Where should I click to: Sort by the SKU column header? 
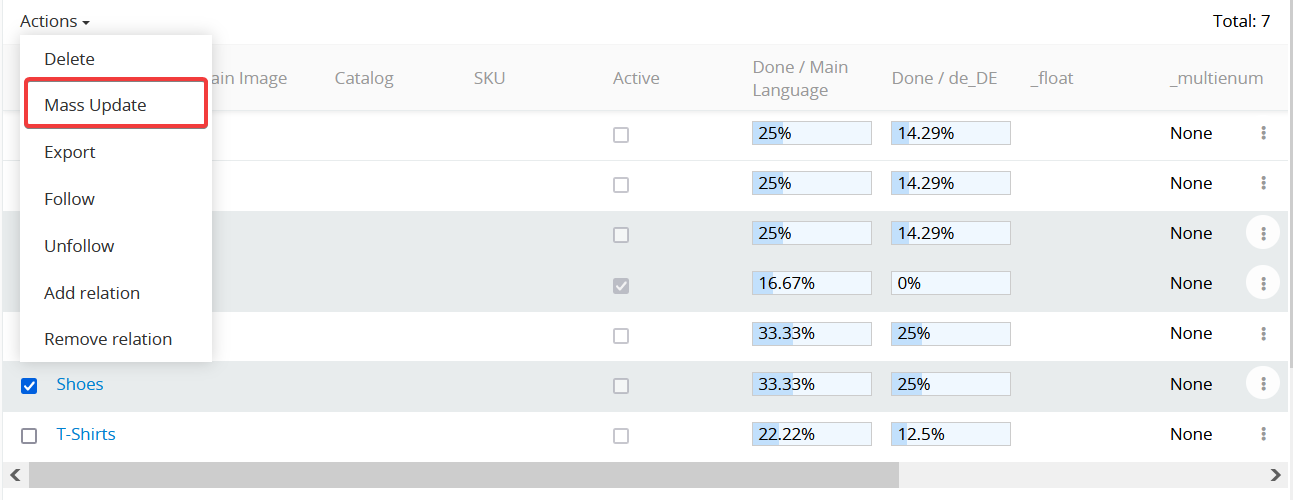point(489,78)
